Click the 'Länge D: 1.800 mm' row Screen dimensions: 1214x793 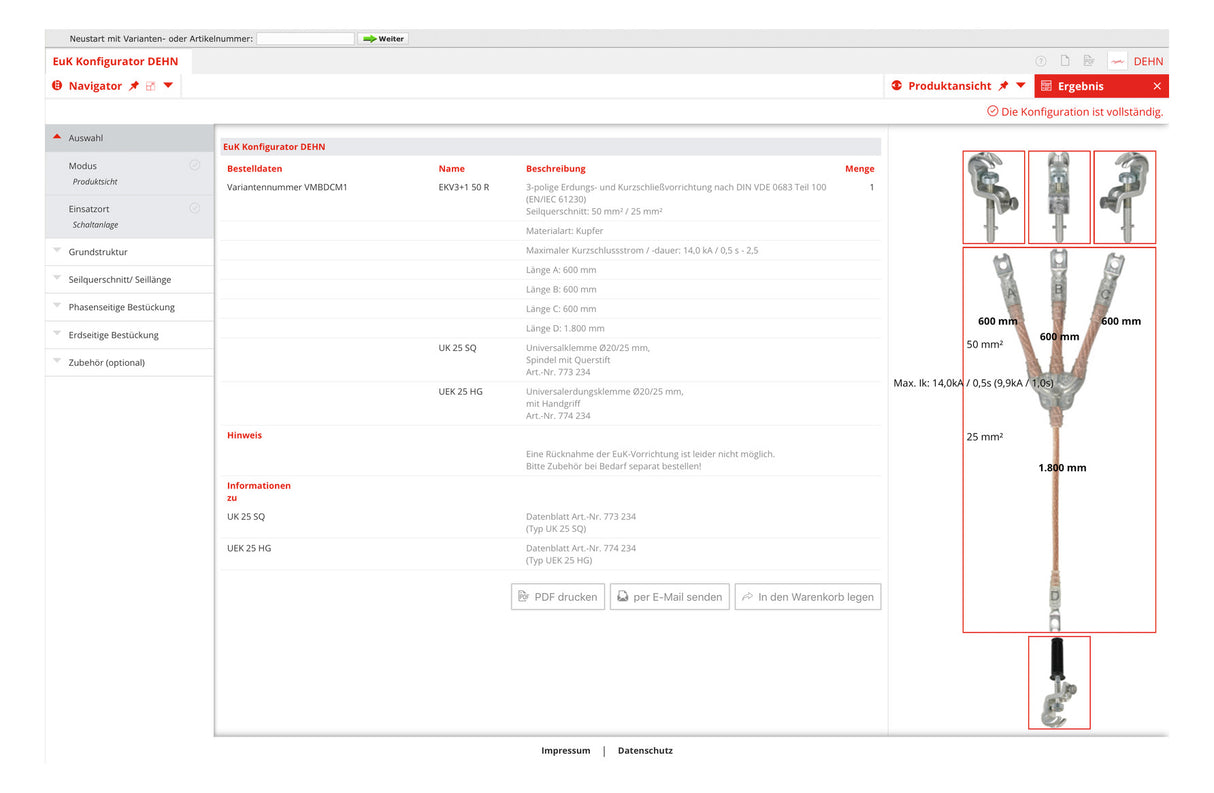tap(550, 328)
